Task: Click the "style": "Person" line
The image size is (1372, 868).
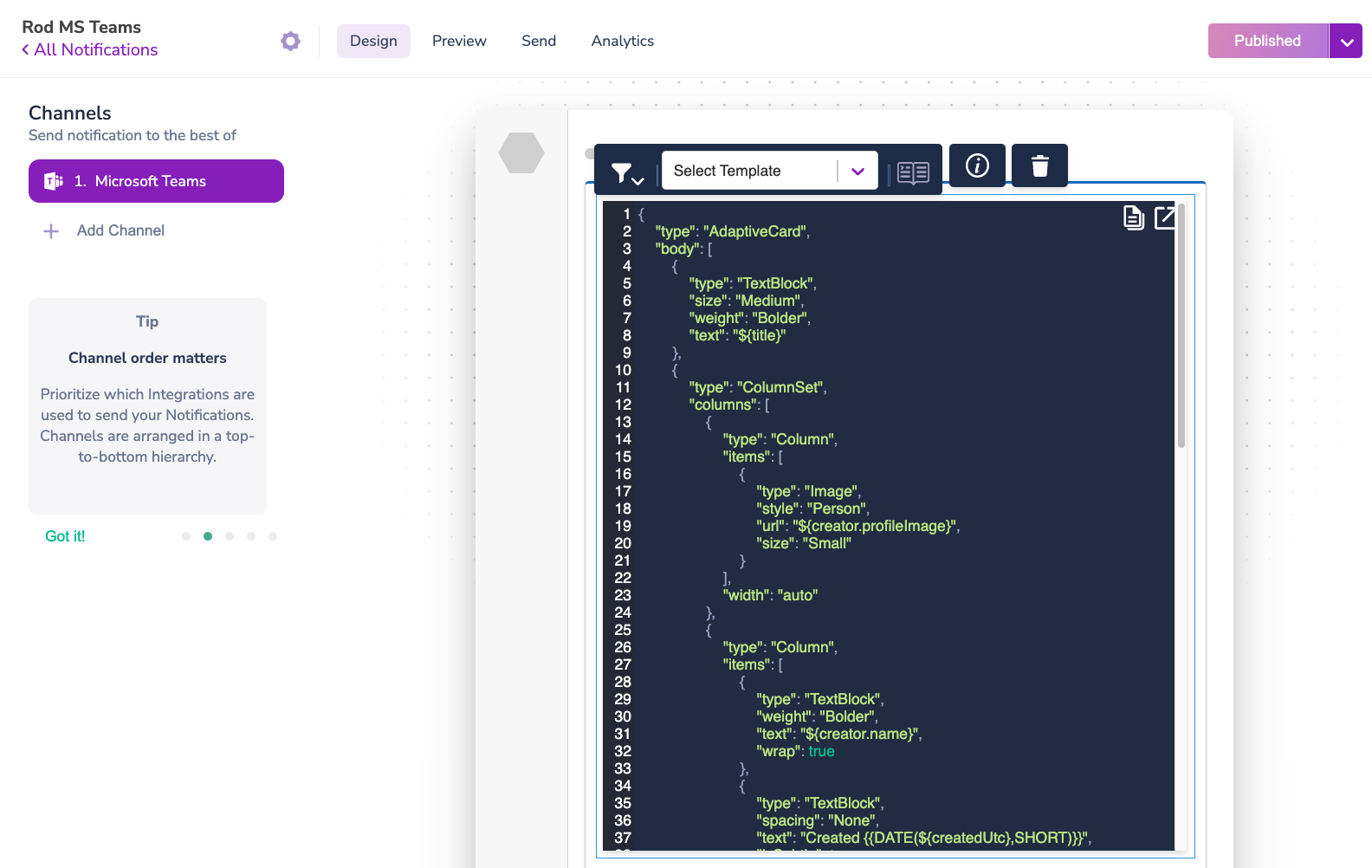Action: (x=812, y=508)
